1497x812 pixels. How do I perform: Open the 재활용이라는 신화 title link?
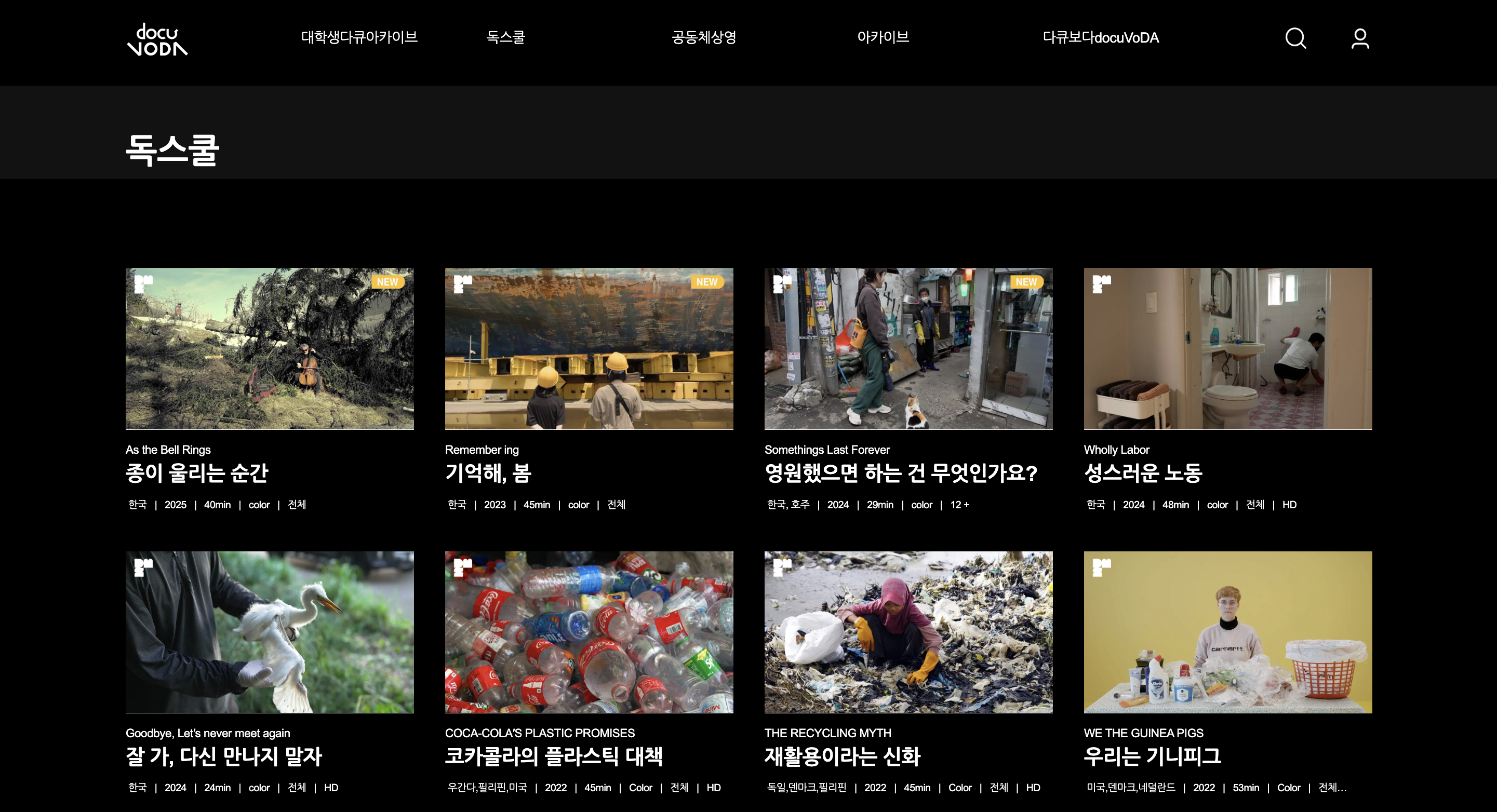842,756
